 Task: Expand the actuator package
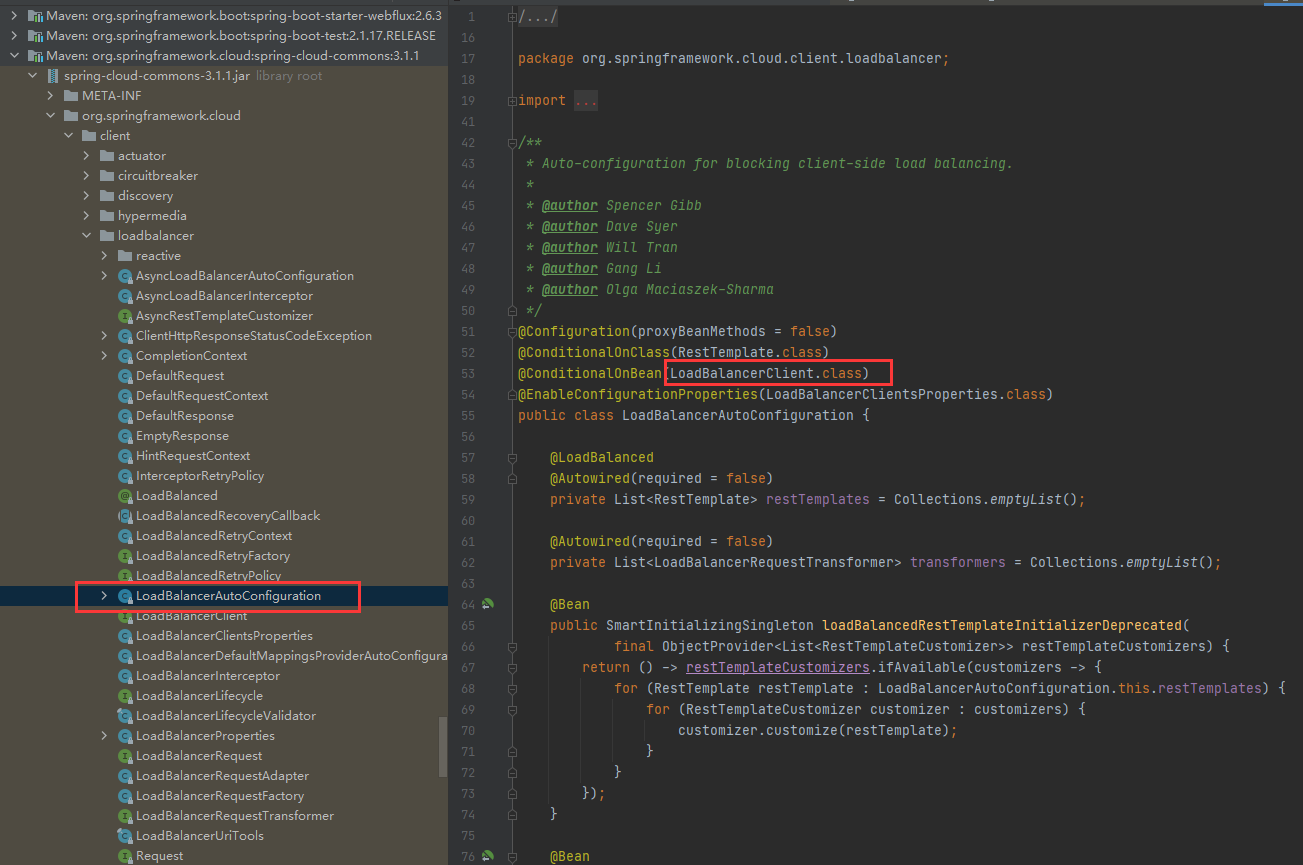(x=87, y=156)
